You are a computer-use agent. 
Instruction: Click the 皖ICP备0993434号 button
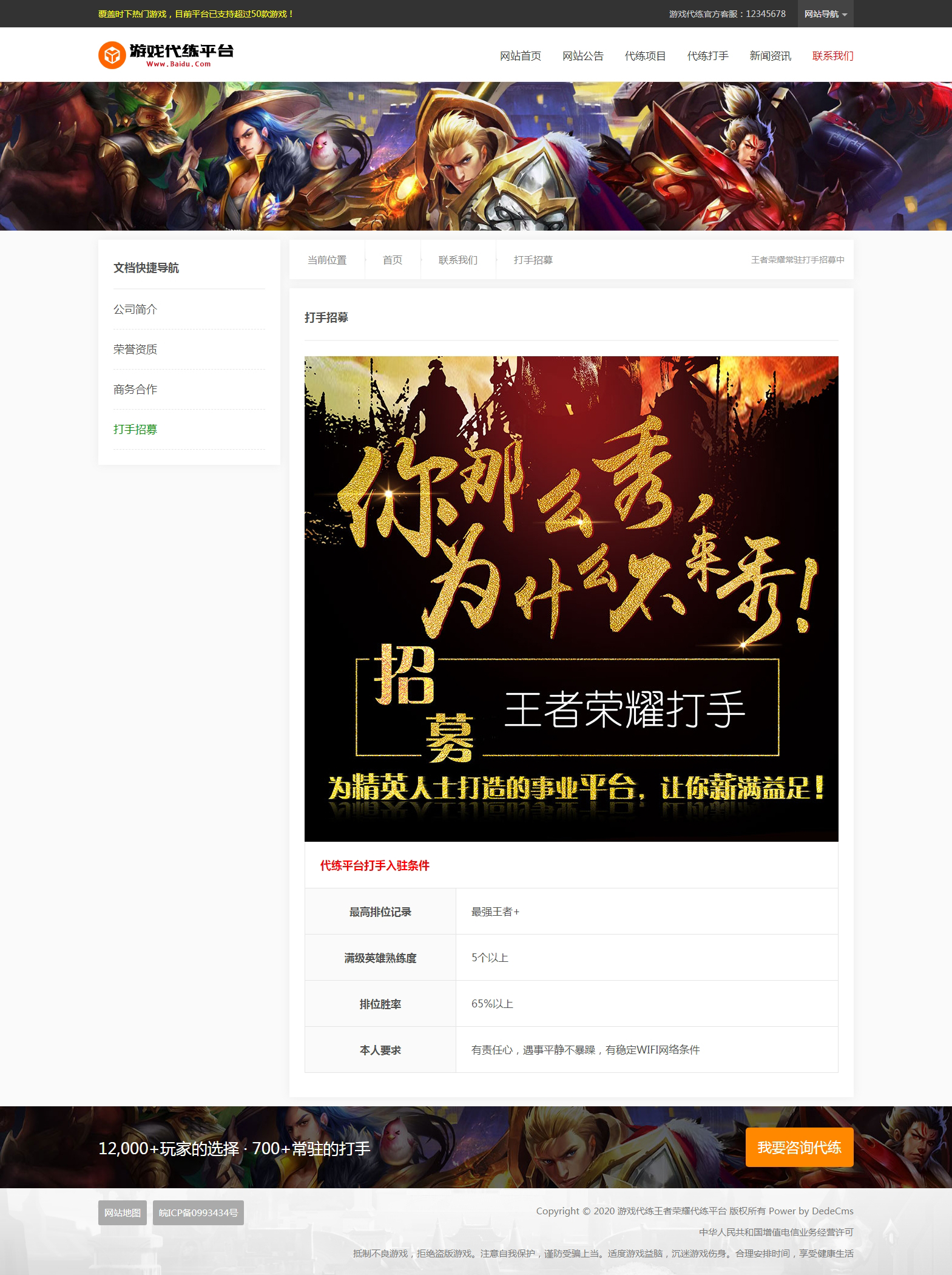(198, 1212)
